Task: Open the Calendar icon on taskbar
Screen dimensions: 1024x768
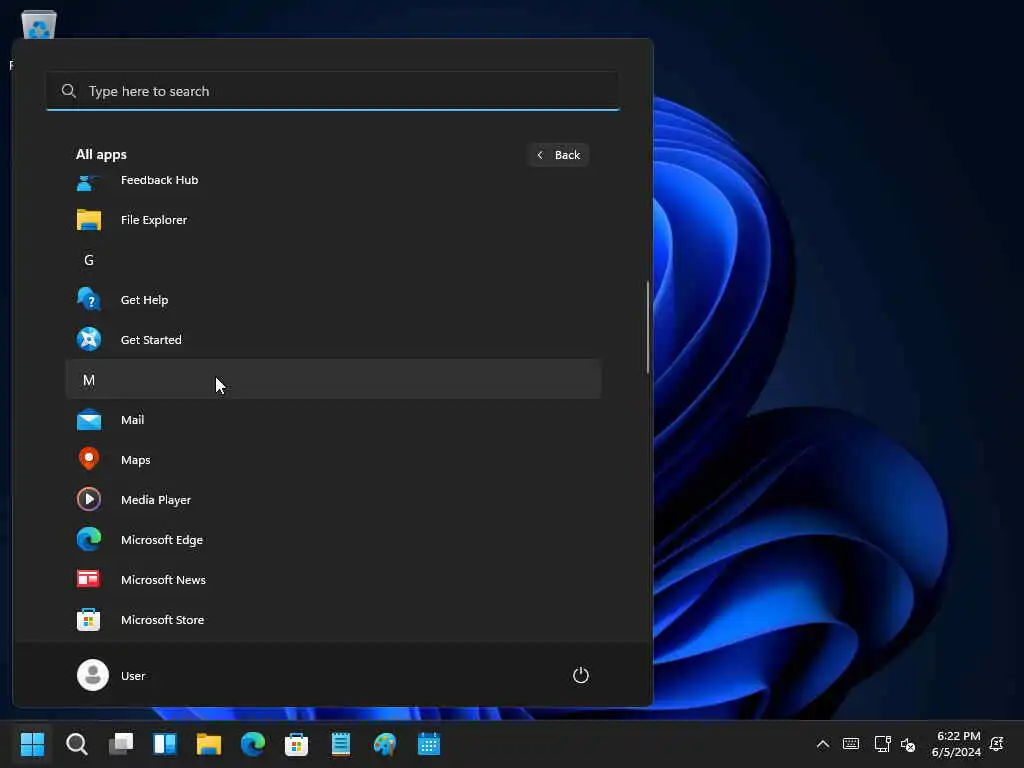Action: tap(429, 744)
